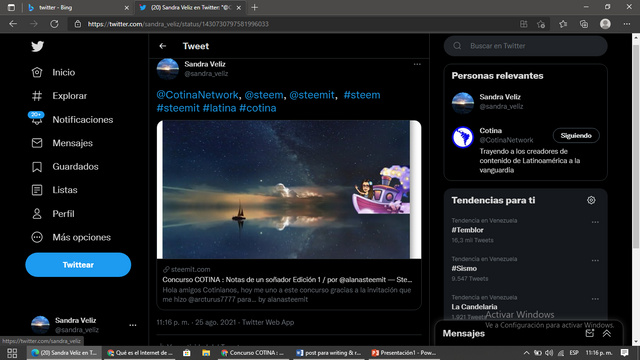This screenshot has height=360, width=640.
Task: Open the #Temblor trend
Action: point(467,230)
